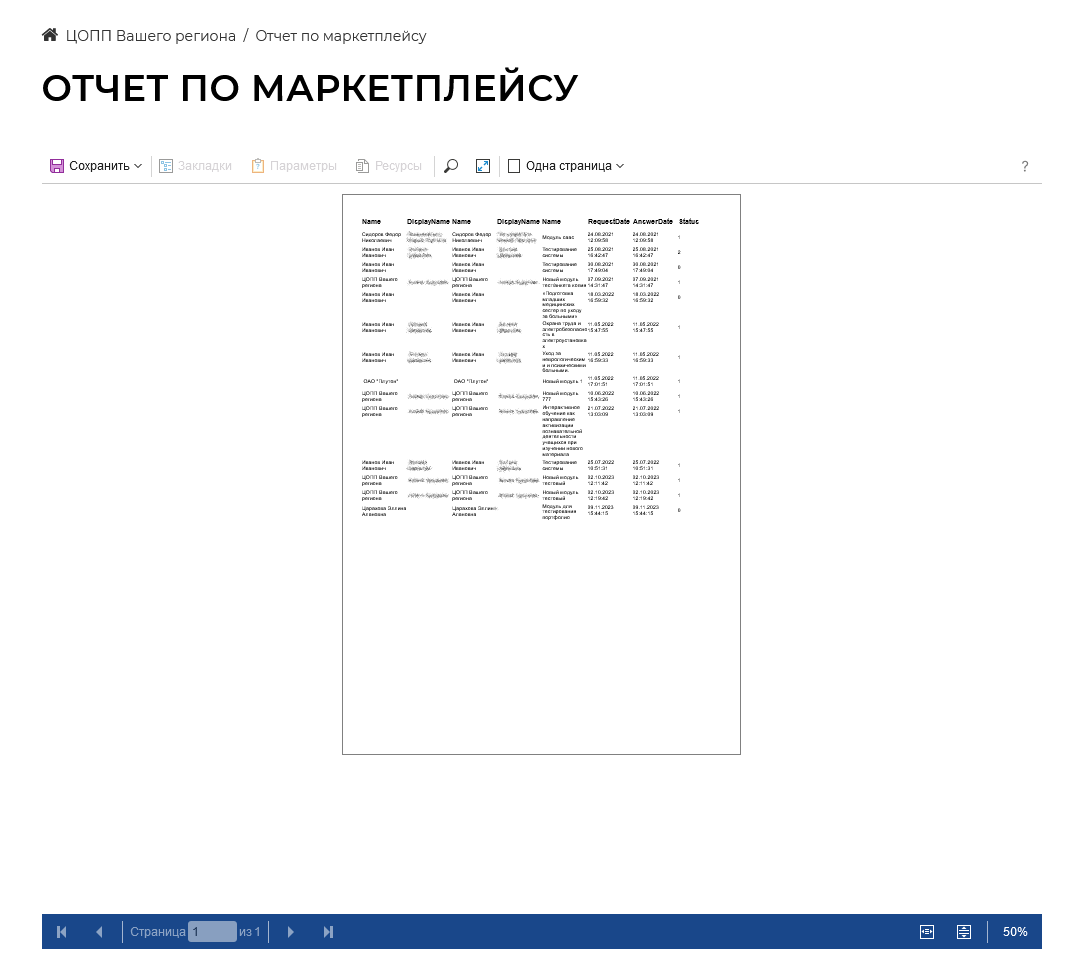Fit whole page in view
The image size is (1081, 963).
point(964,932)
